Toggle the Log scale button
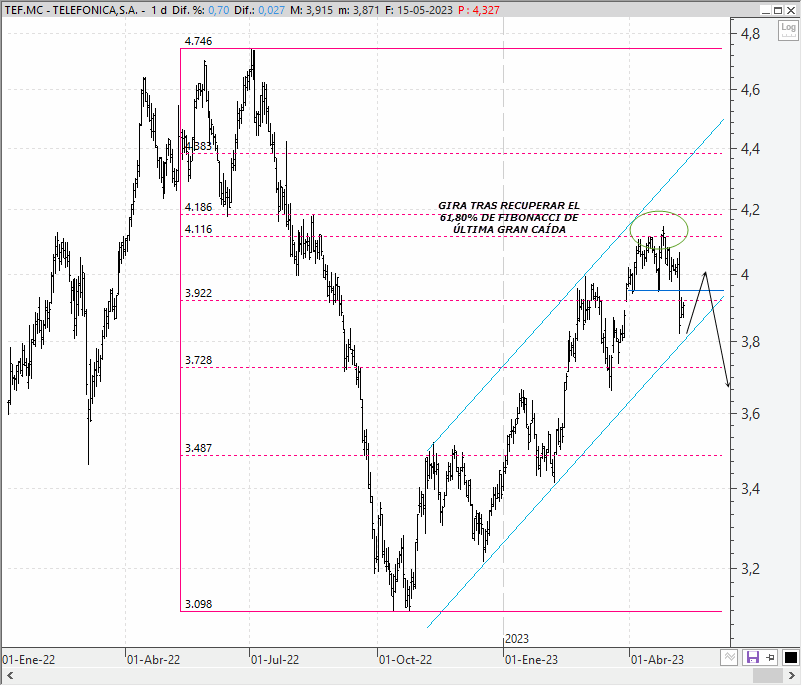Image resolution: width=802 pixels, height=686 pixels. (788, 30)
